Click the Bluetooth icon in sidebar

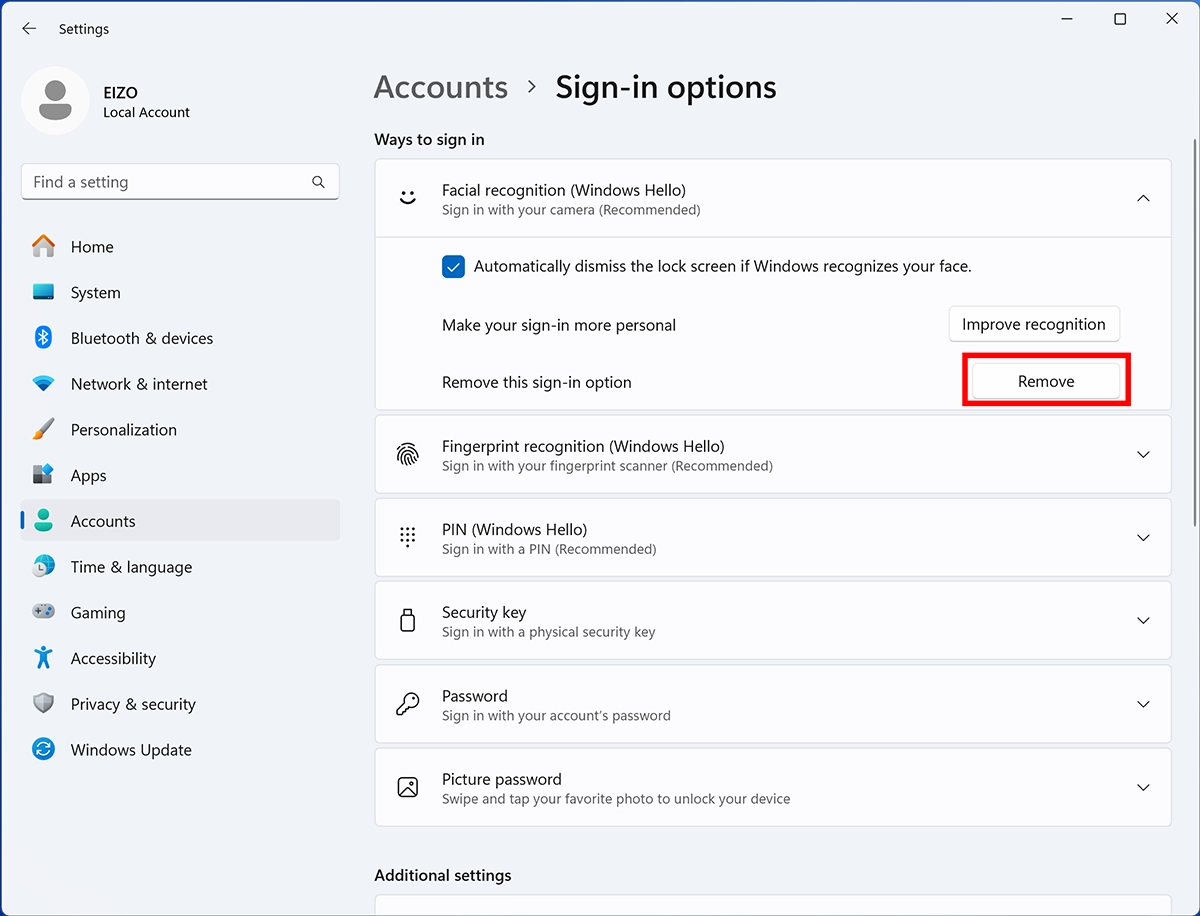click(43, 338)
